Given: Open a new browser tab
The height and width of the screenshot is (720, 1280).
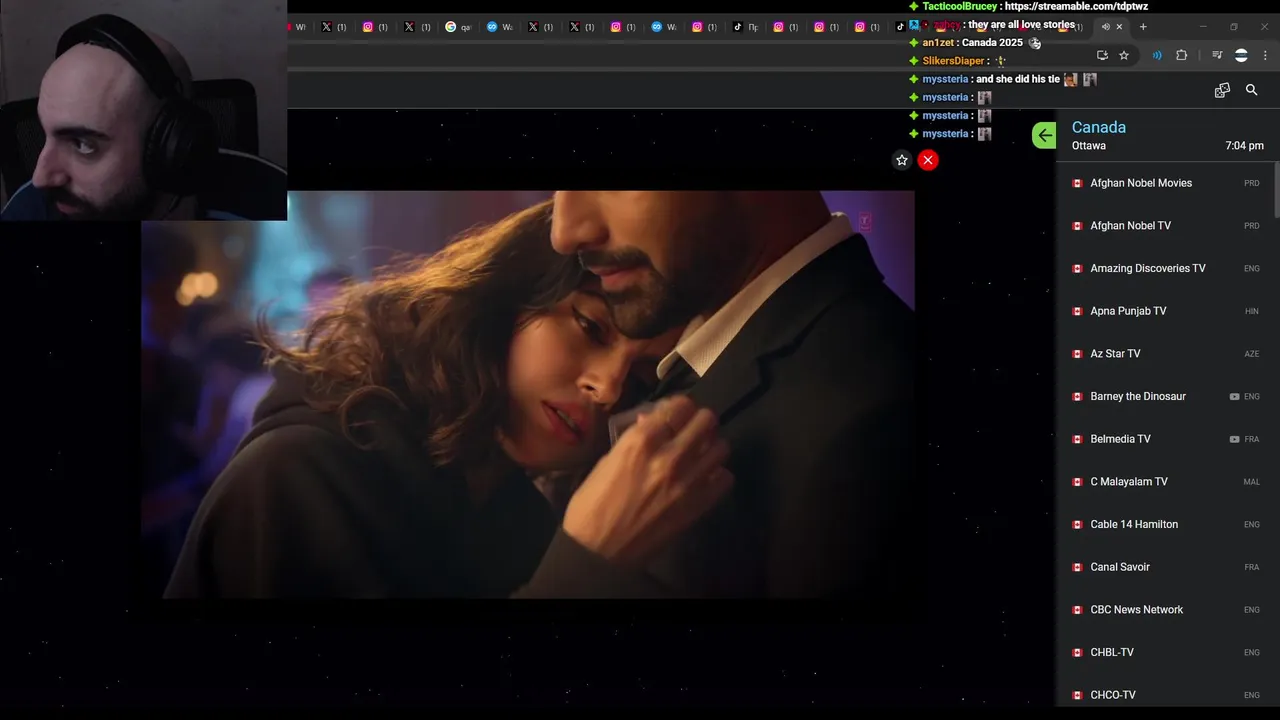Looking at the screenshot, I should click(x=1143, y=27).
